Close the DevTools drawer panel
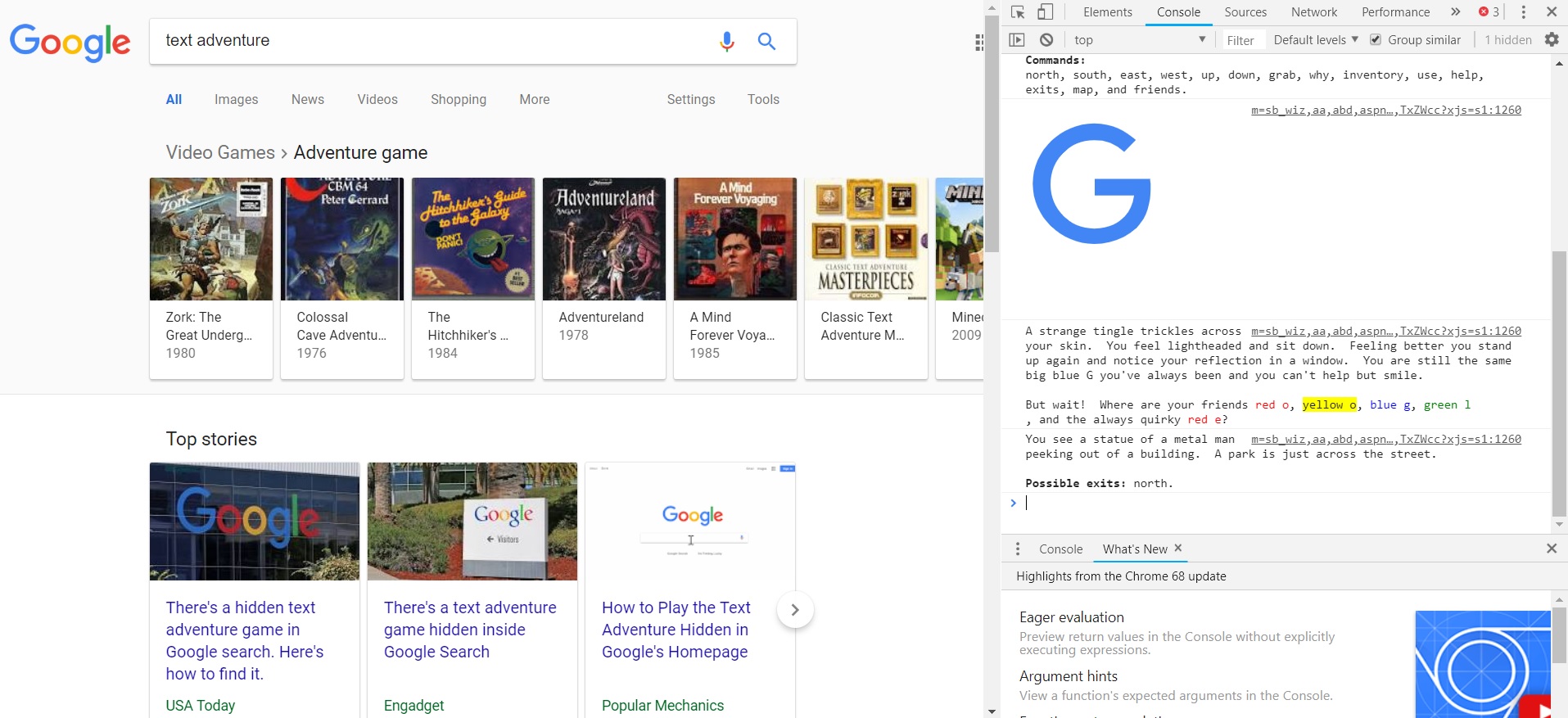Image resolution: width=1568 pixels, height=718 pixels. [x=1551, y=549]
